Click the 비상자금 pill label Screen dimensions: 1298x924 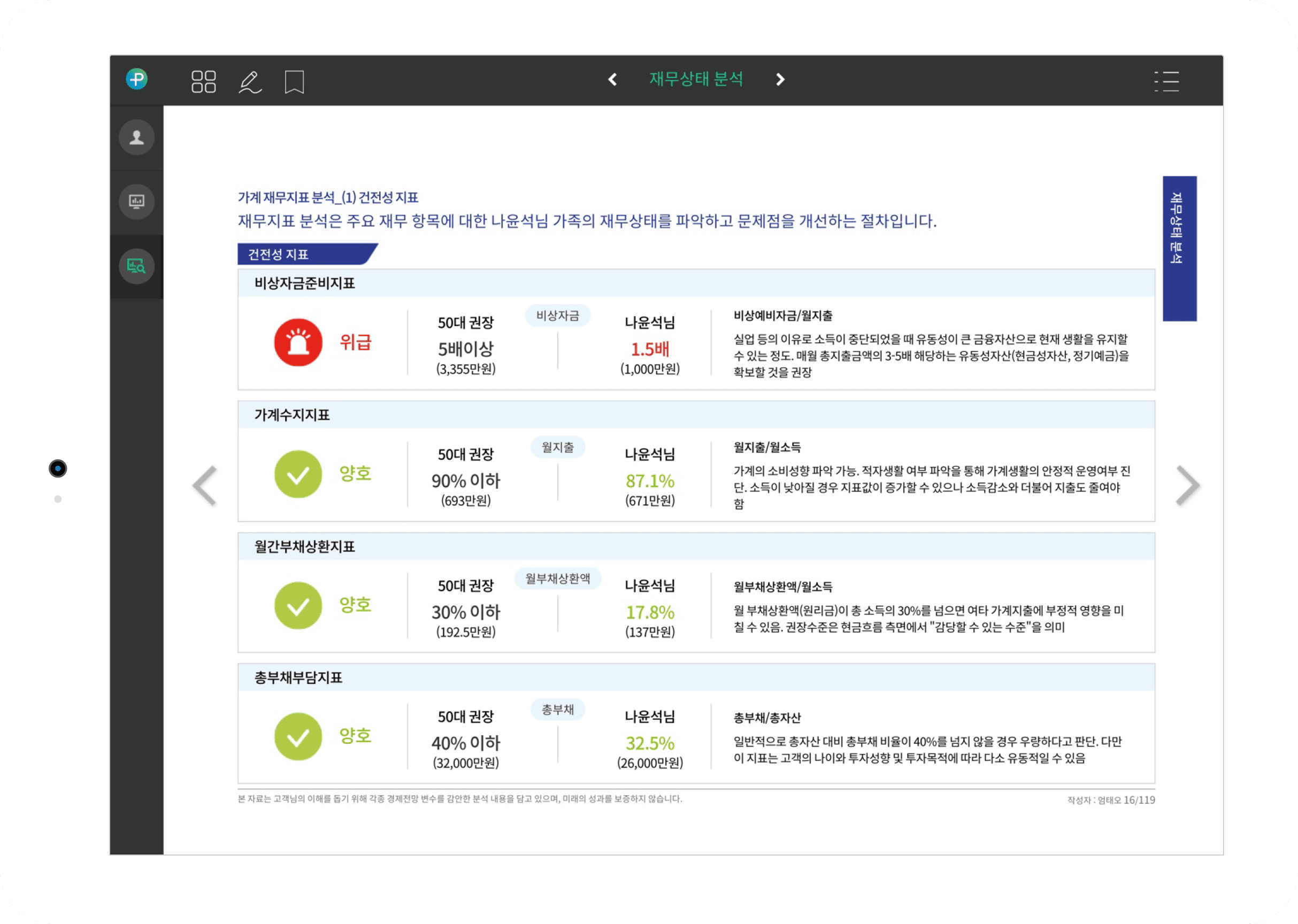pos(558,316)
